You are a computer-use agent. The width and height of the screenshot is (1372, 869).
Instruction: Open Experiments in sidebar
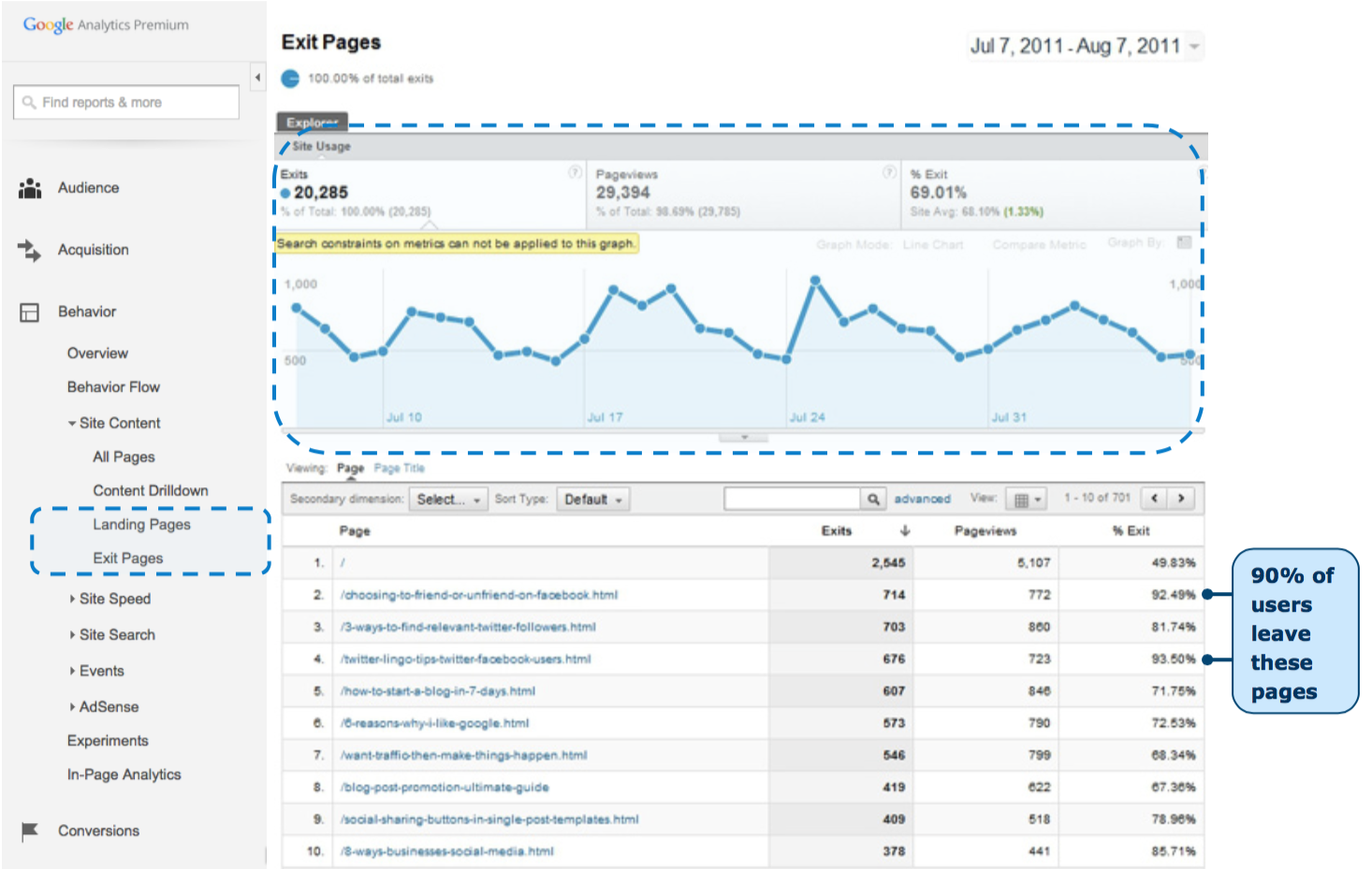[x=108, y=741]
